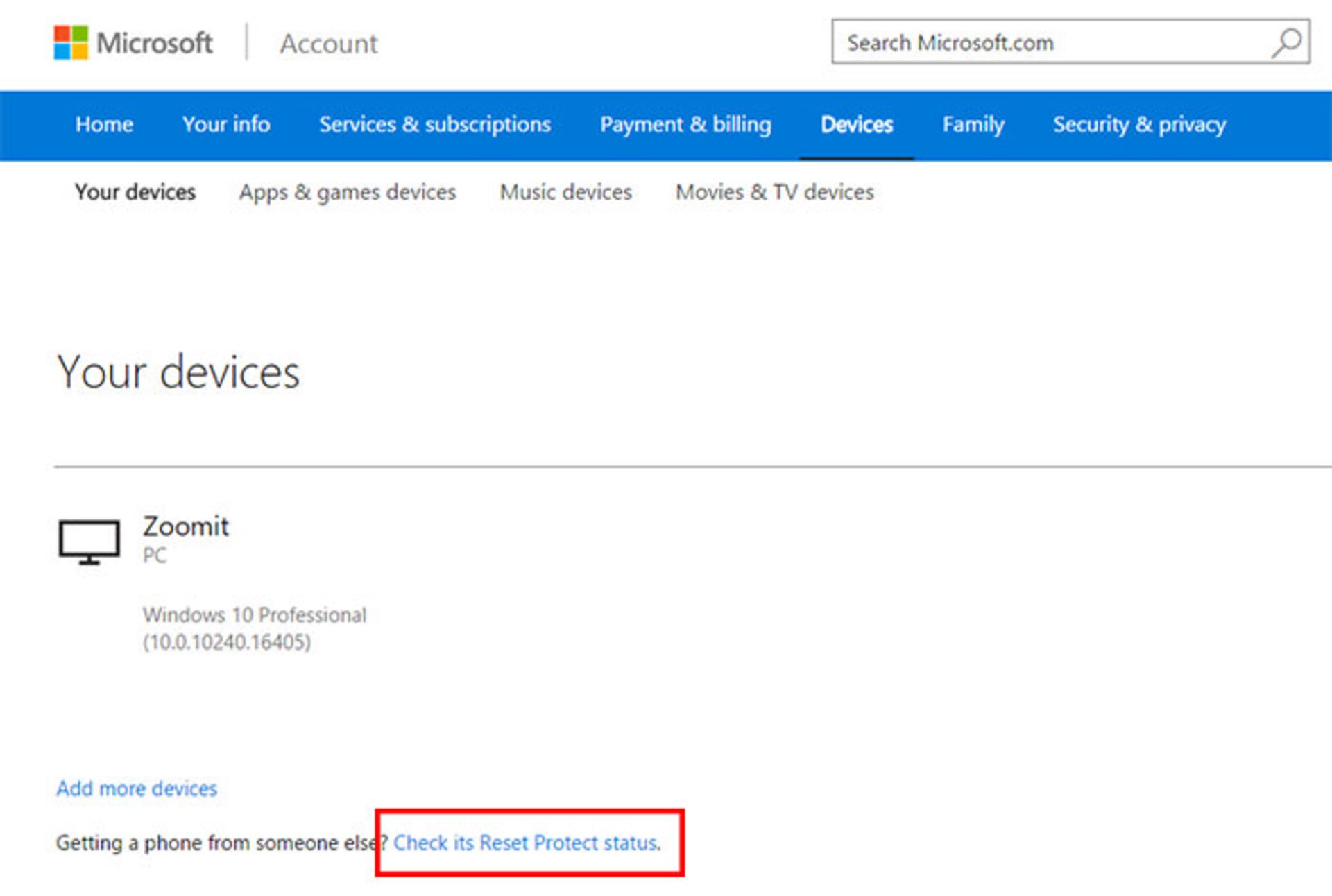Open the Music devices list
This screenshot has height=896, width=1332.
[565, 192]
